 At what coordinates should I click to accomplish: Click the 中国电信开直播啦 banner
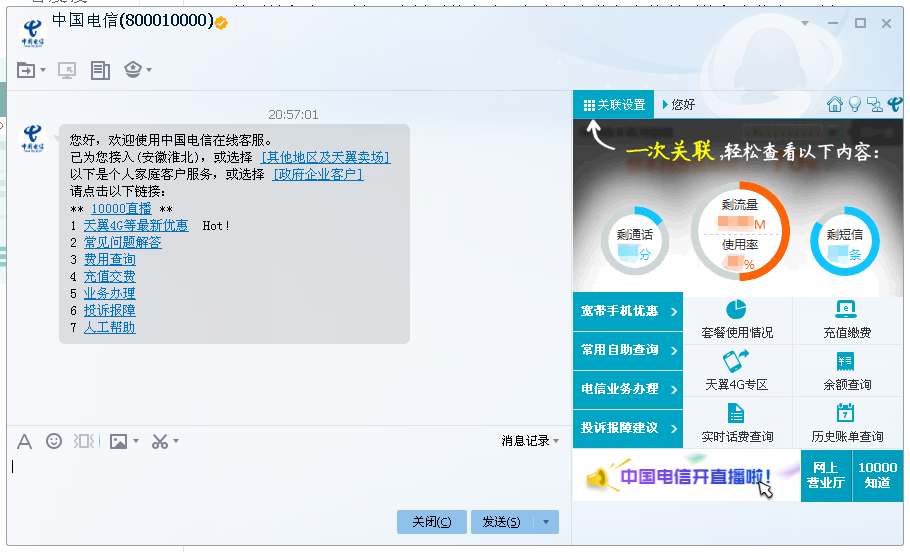(687, 476)
